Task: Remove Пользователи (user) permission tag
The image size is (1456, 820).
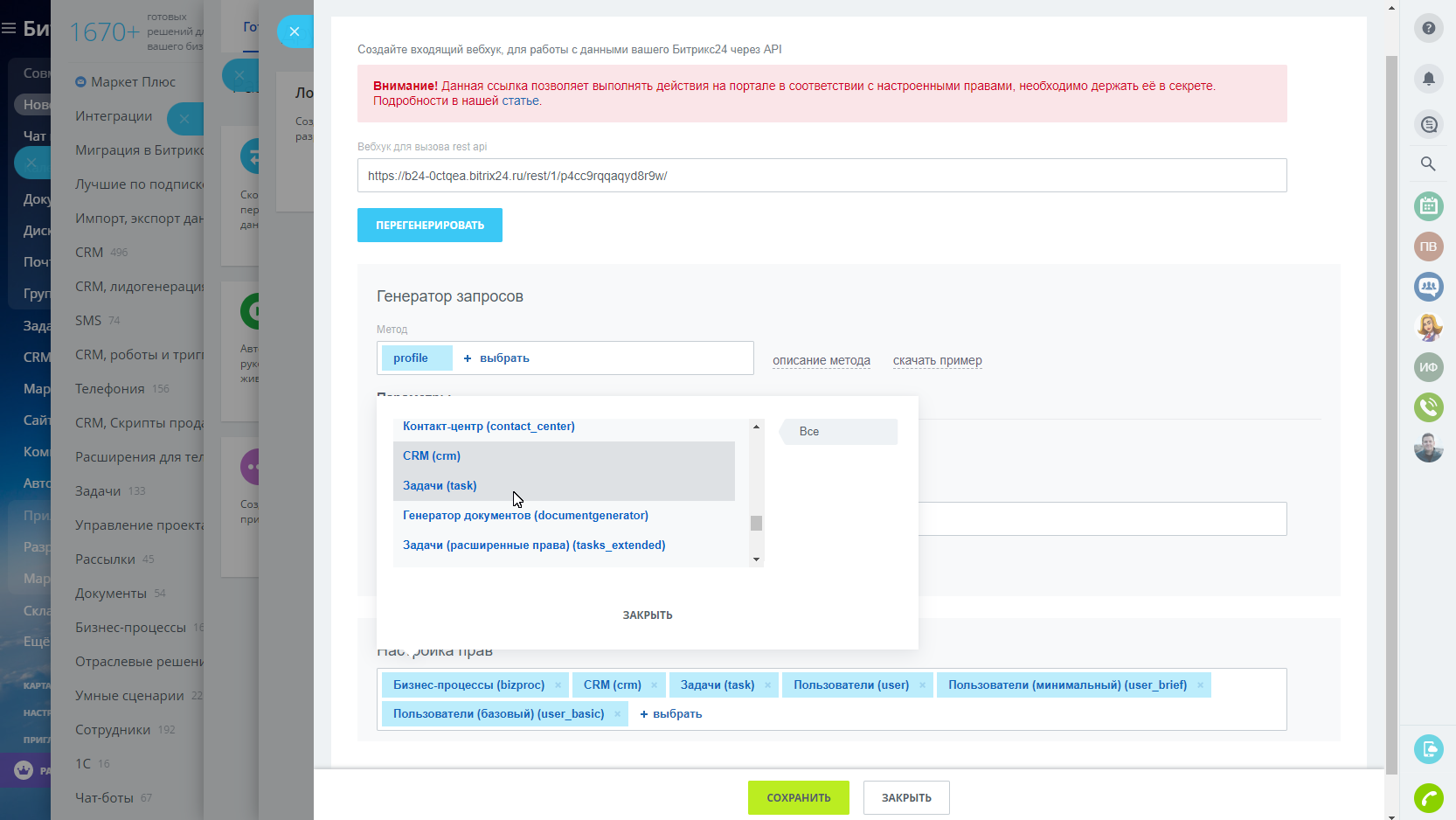Action: click(x=922, y=685)
